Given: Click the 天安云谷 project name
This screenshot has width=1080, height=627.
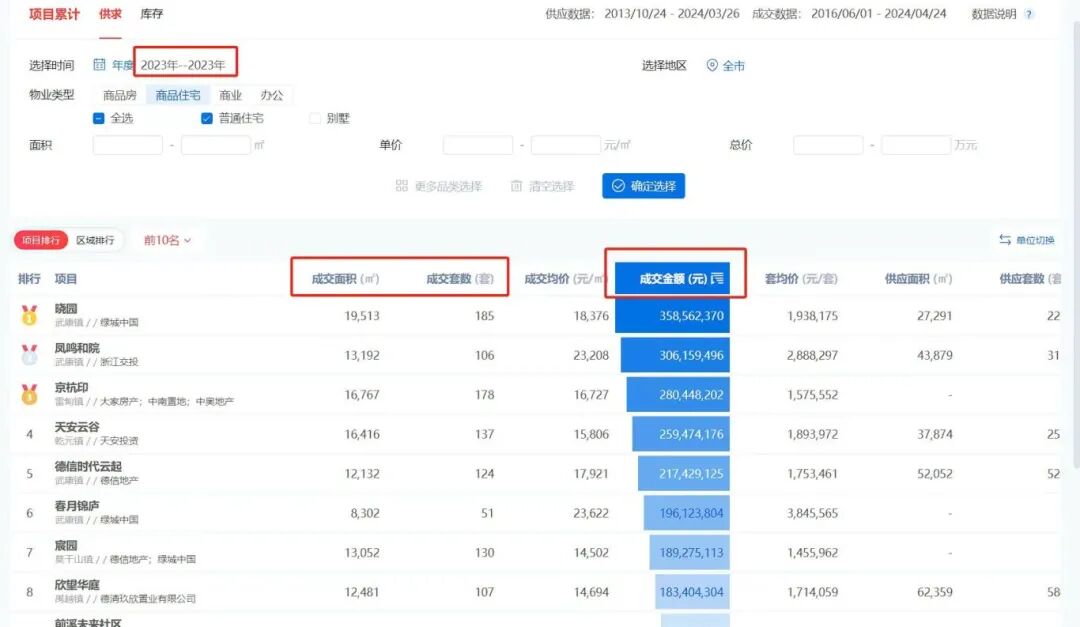Looking at the screenshot, I should pyautogui.click(x=76, y=427).
